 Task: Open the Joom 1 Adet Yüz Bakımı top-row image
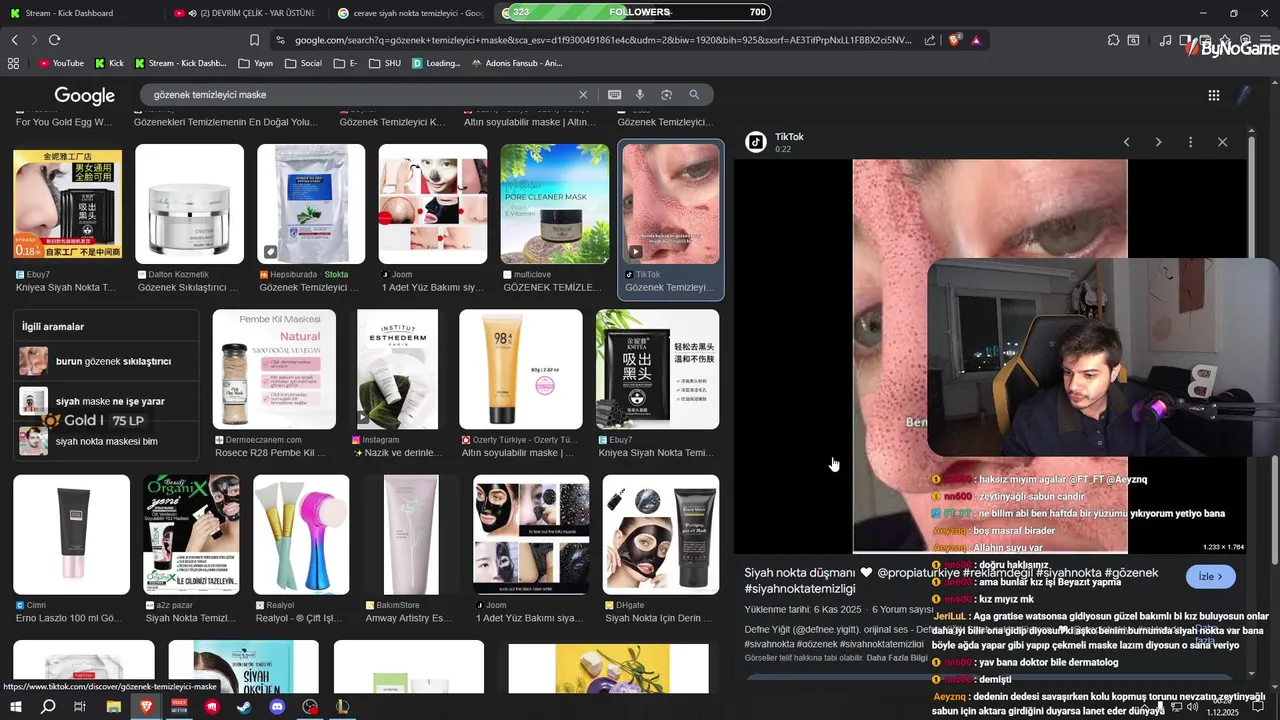pyautogui.click(x=433, y=204)
